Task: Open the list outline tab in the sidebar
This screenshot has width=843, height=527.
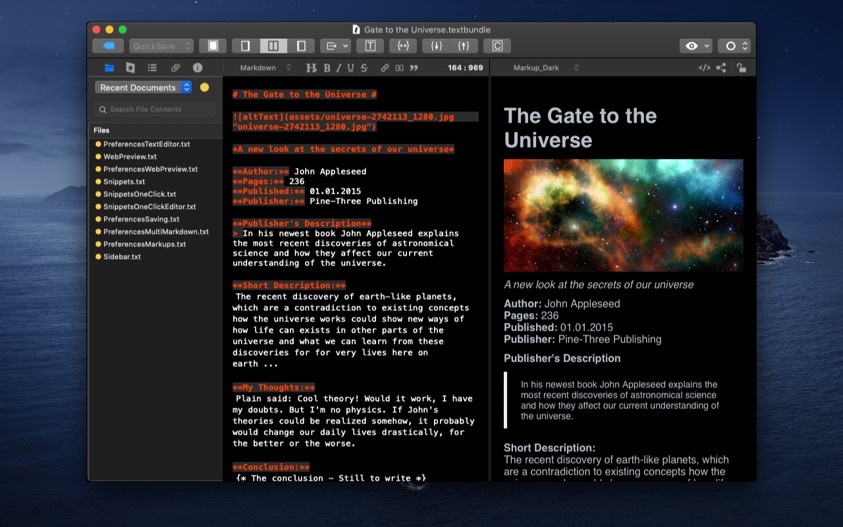Action: [x=152, y=68]
